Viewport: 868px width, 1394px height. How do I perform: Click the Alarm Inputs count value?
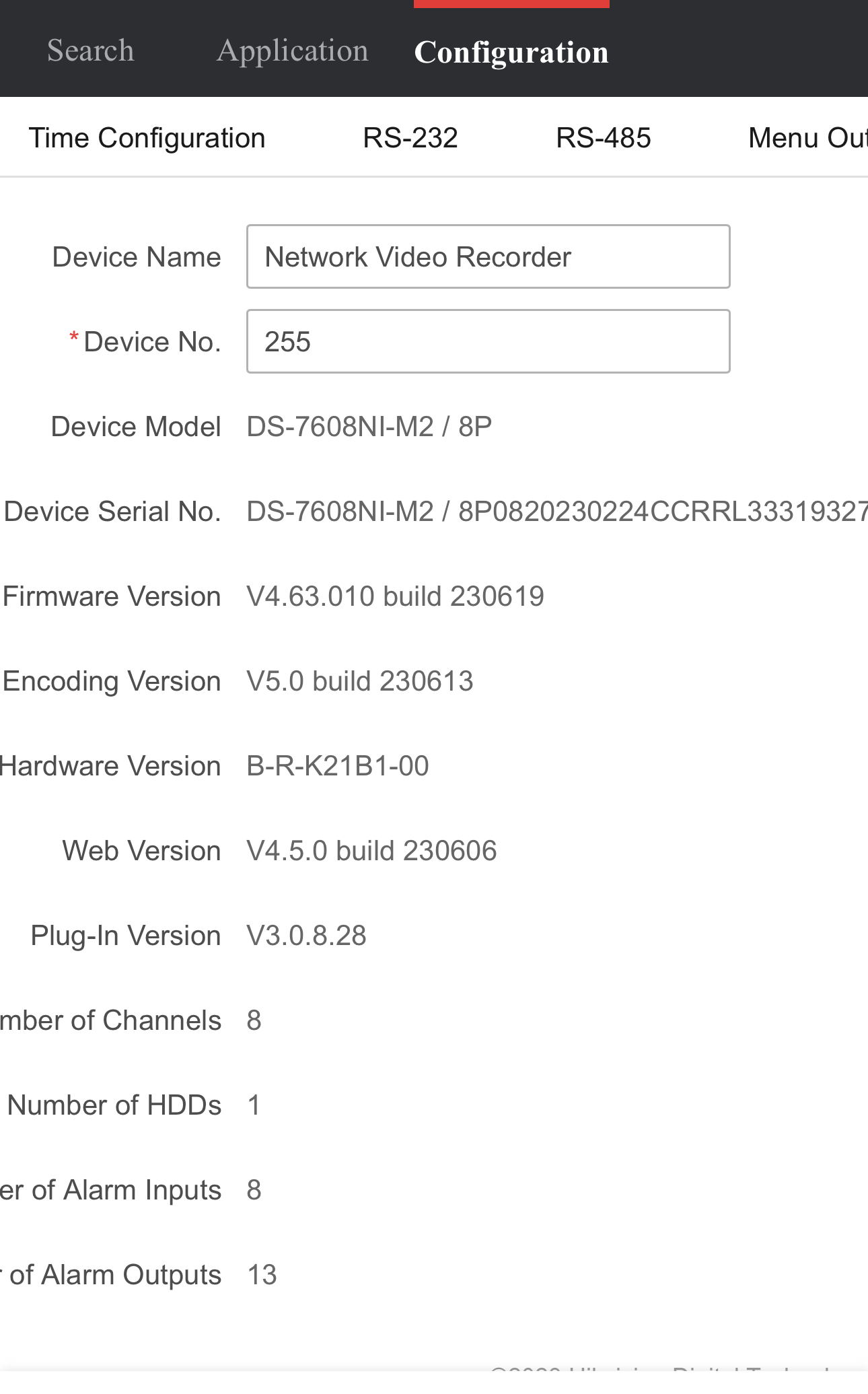coord(254,1190)
